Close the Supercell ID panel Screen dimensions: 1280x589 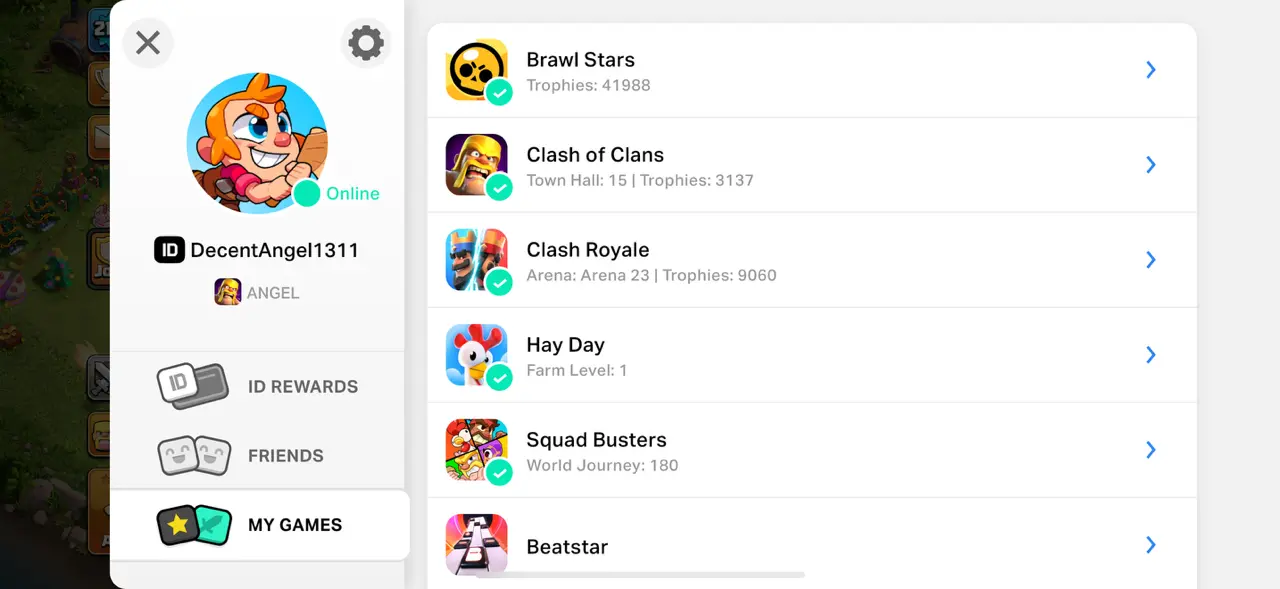(x=148, y=43)
